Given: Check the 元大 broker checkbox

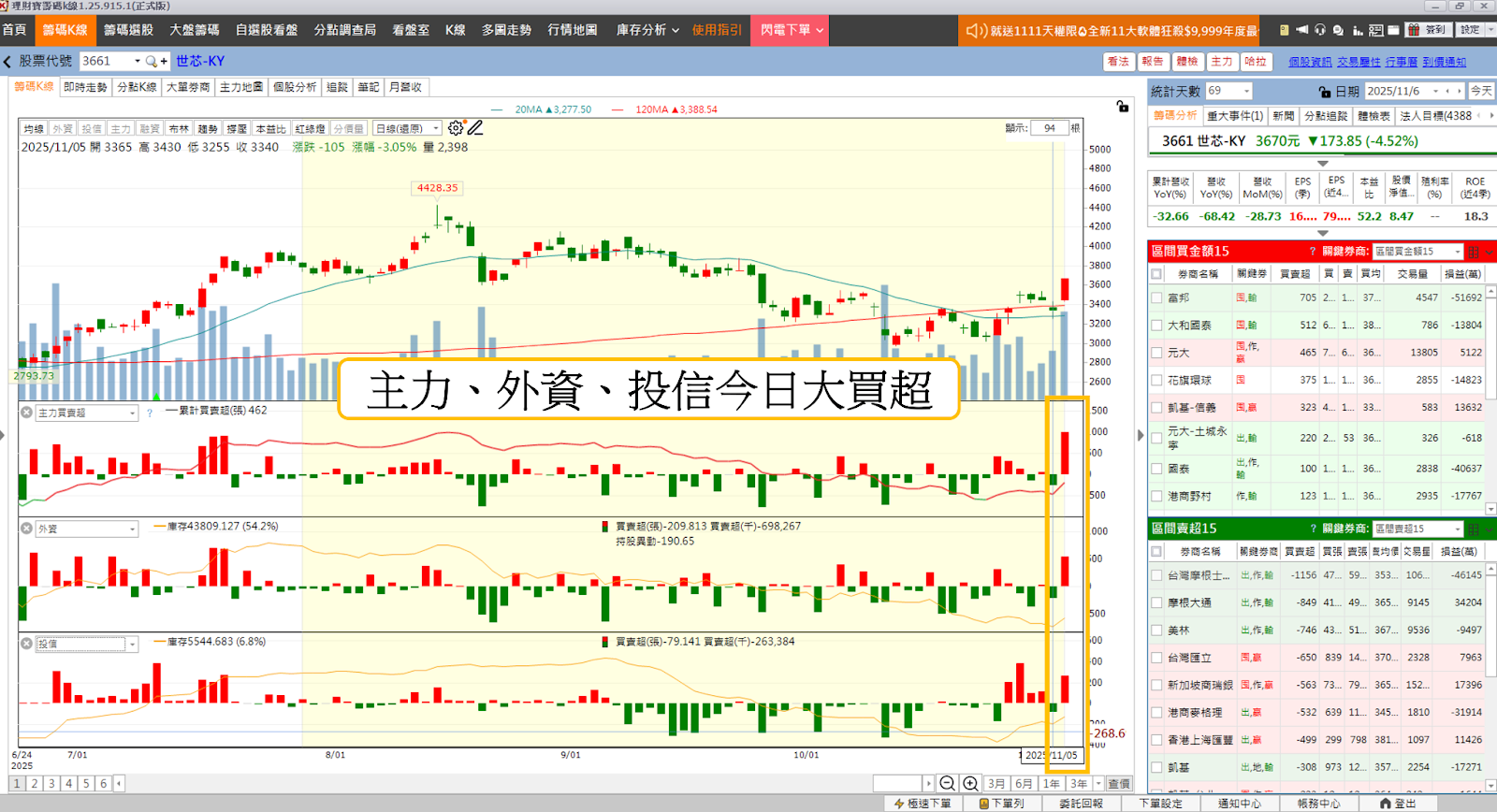Looking at the screenshot, I should (x=1156, y=353).
